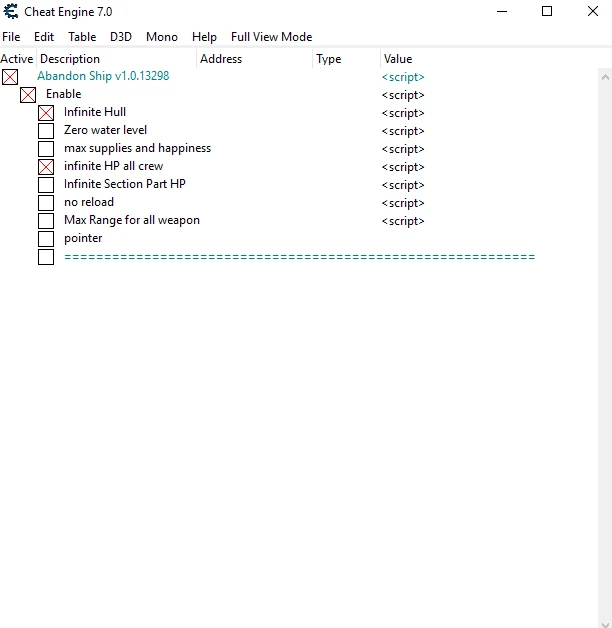
Task: Open the Mono menu
Action: [x=162, y=37]
